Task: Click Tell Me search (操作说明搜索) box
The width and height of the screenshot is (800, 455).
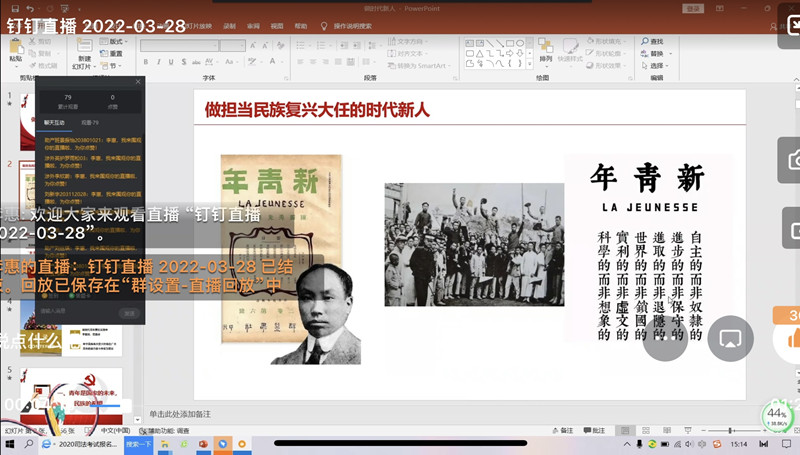Action: pyautogui.click(x=346, y=26)
